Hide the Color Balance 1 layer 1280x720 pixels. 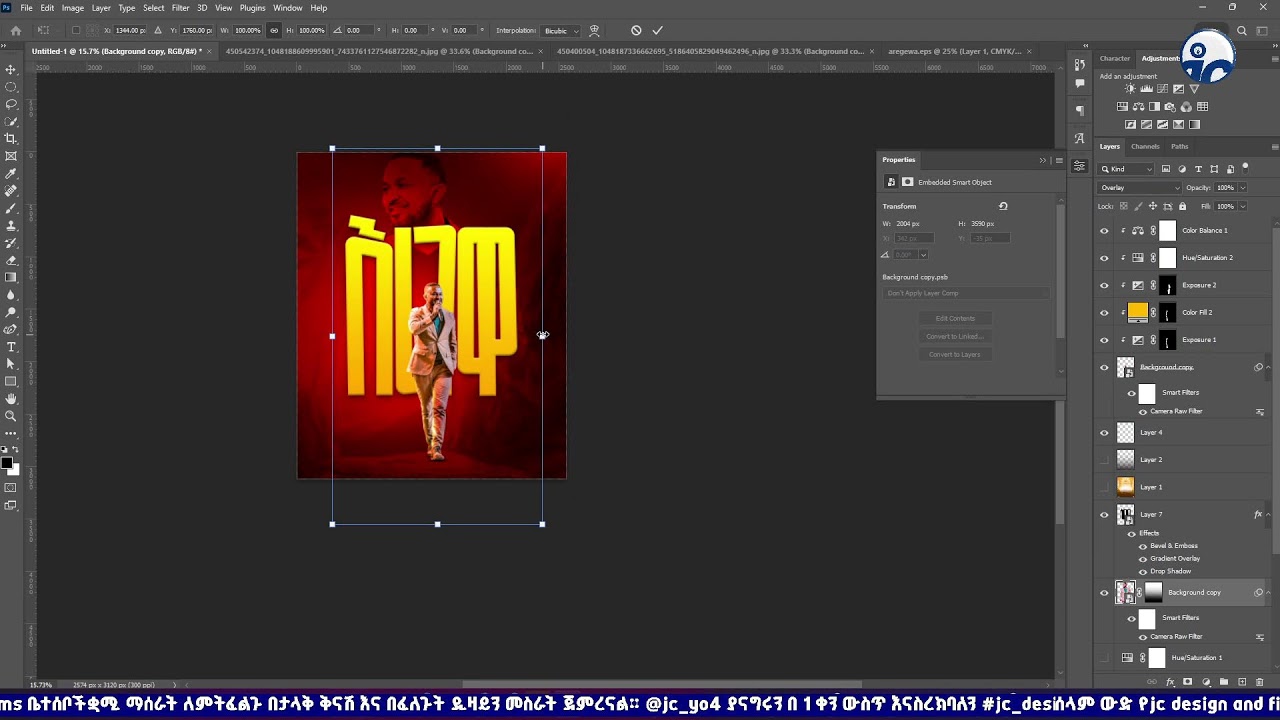coord(1104,231)
